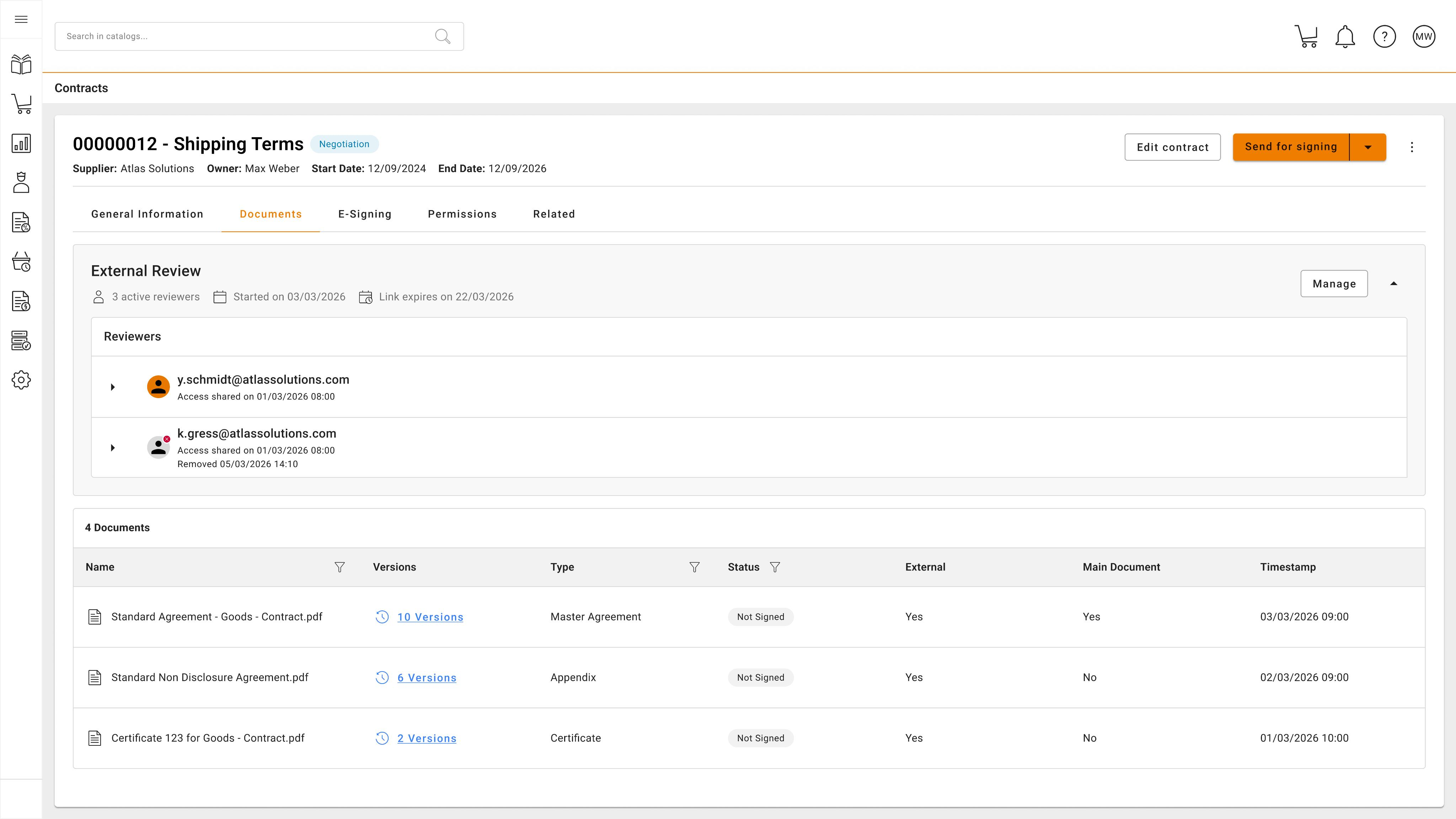Click file icon of Standard Agreement - Goods - Contract.pdf
Screen dimensions: 1456x819
(95, 617)
